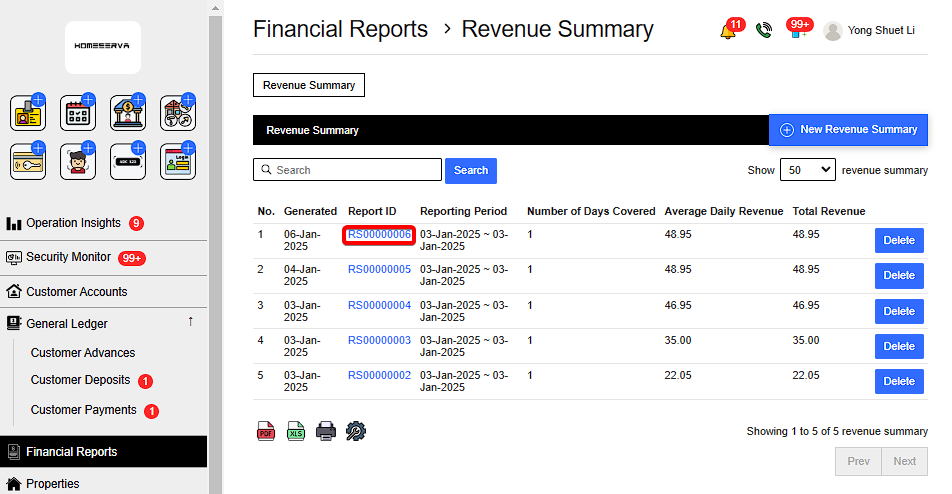
Task: Select the key card shortcut icon
Action: [x=28, y=162]
